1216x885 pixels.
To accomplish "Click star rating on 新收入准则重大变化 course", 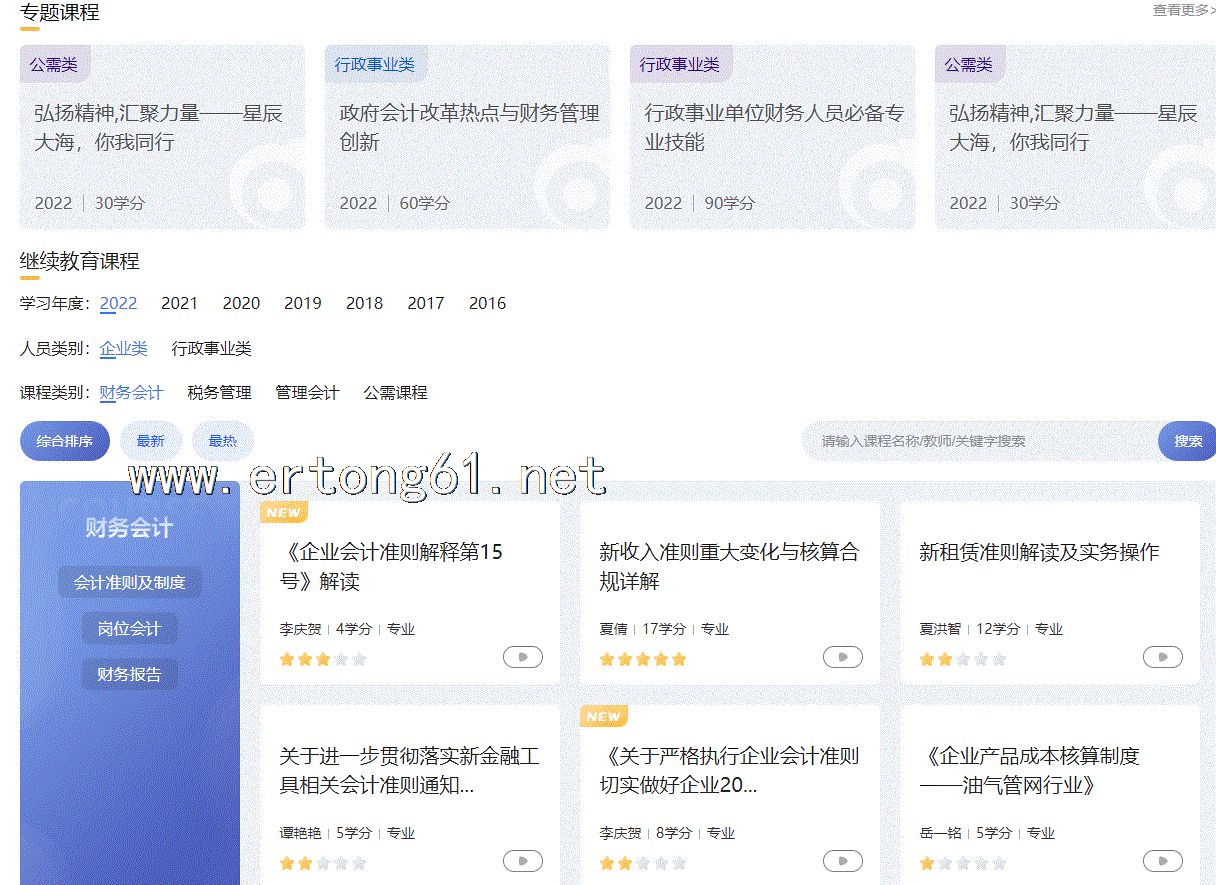I will pos(643,659).
